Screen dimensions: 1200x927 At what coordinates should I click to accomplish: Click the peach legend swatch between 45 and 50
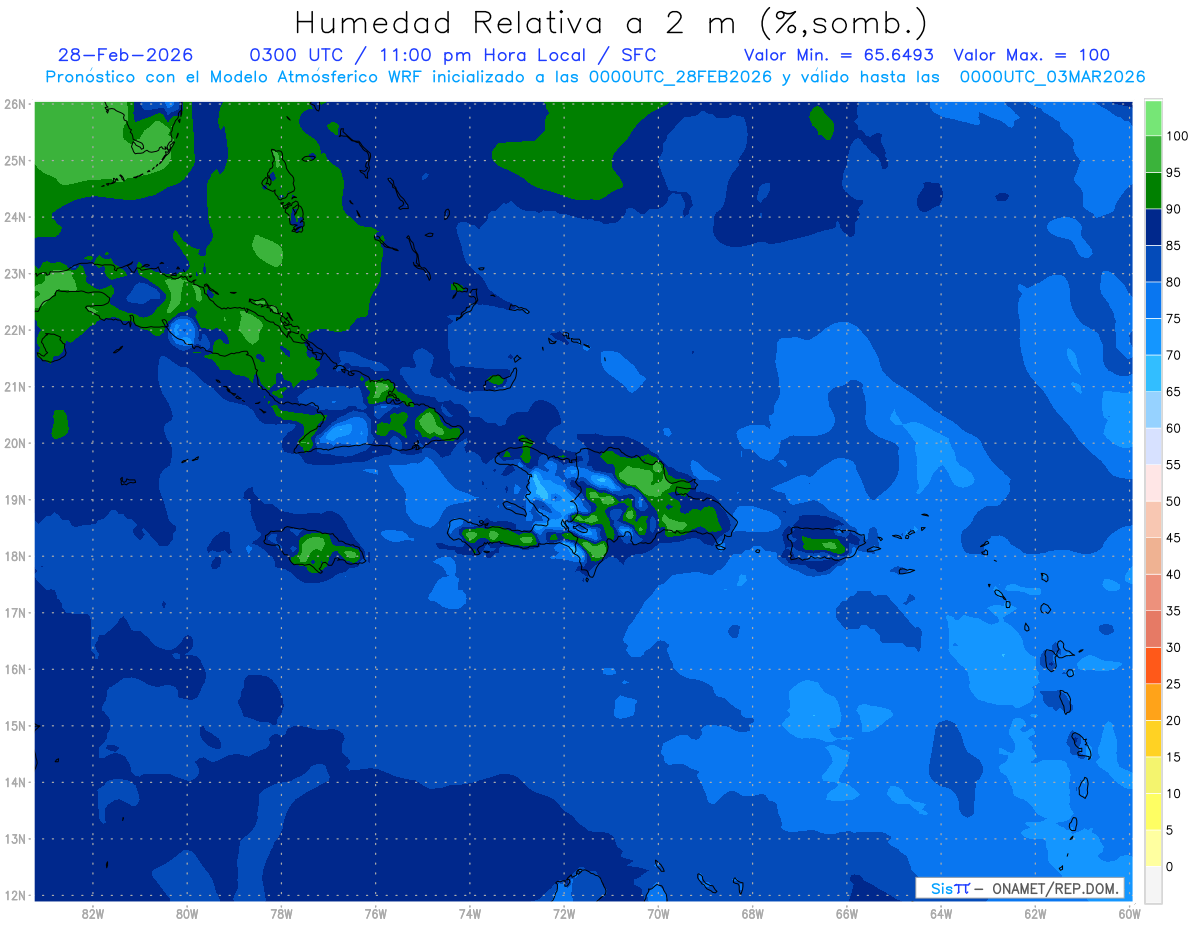click(x=1153, y=519)
